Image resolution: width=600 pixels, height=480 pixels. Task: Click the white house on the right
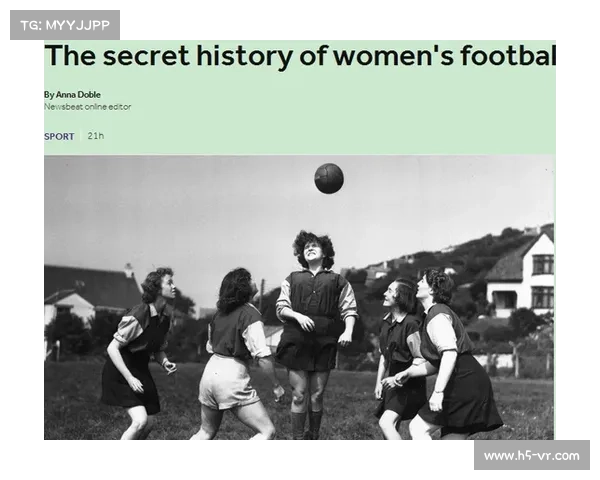tap(520, 274)
